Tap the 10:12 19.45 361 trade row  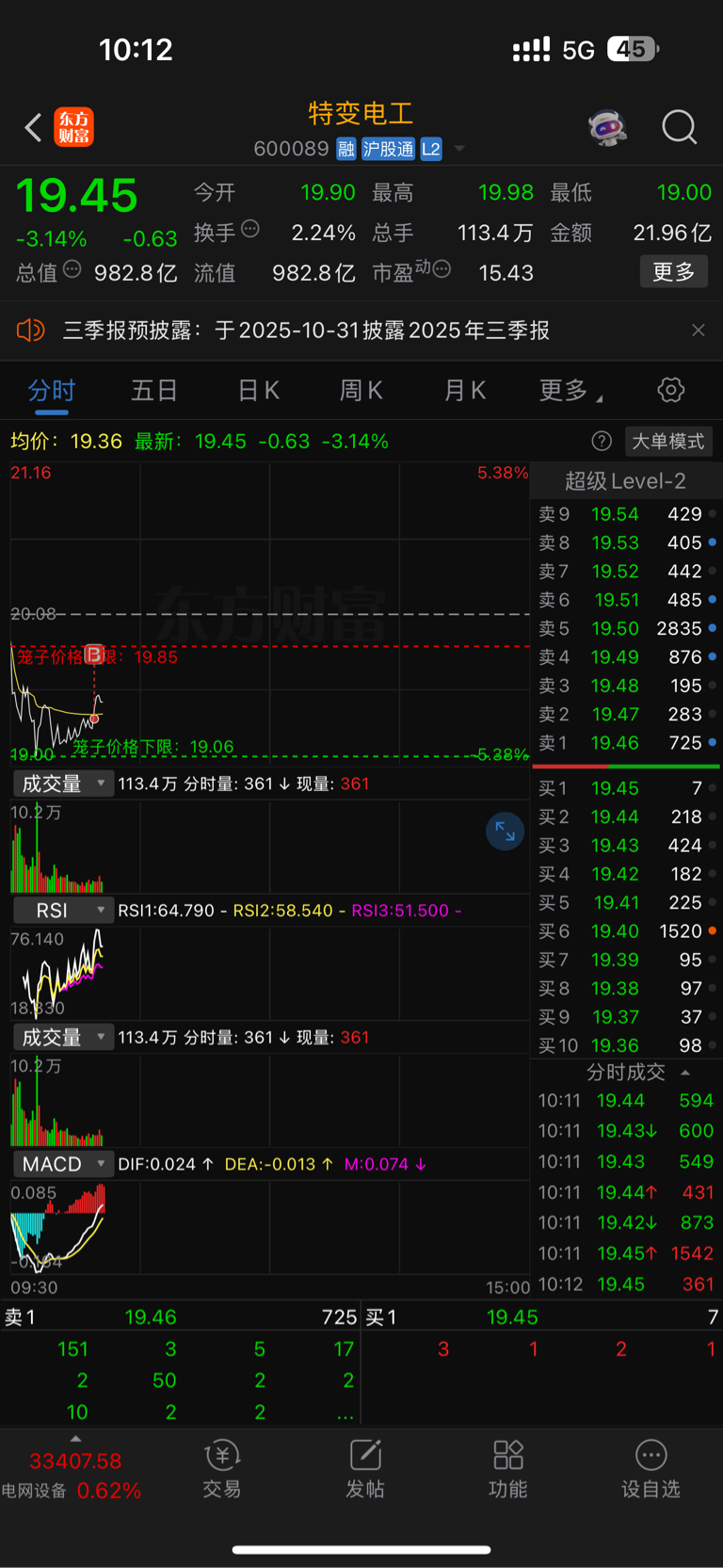coord(625,1284)
